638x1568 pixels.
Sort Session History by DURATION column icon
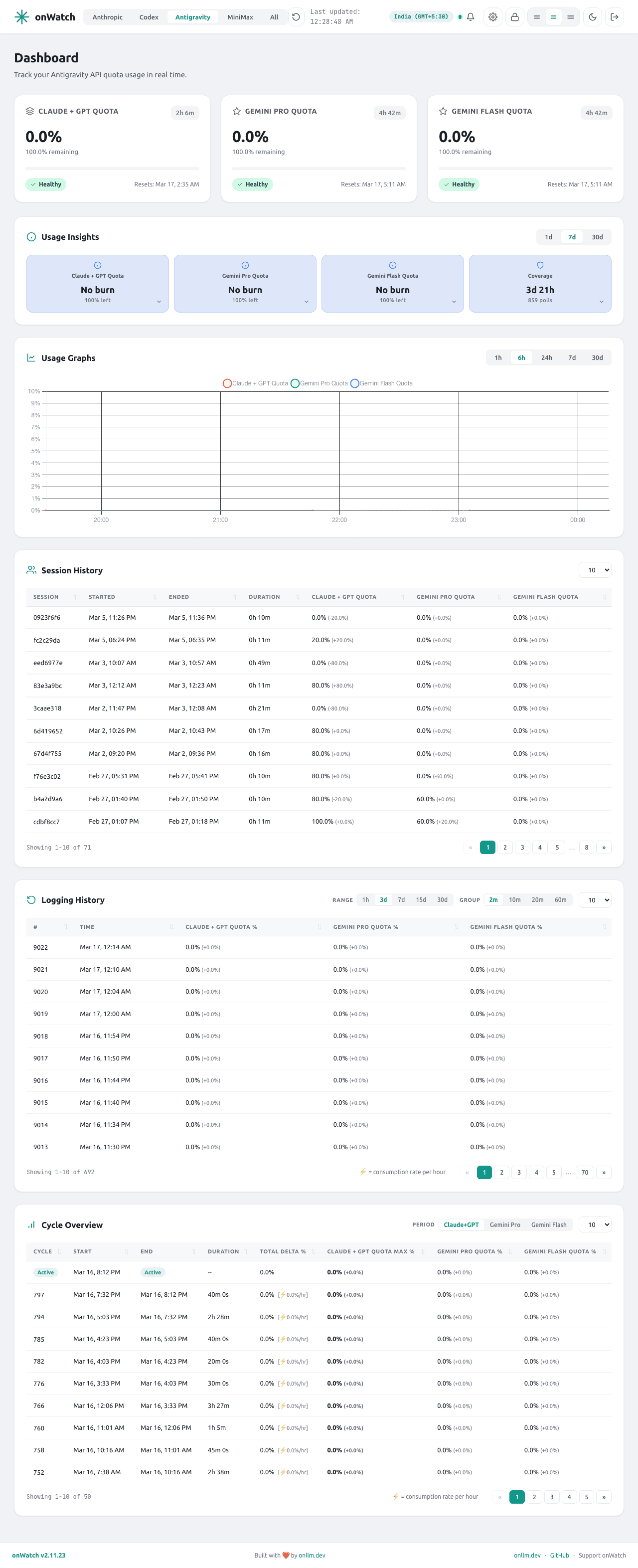pyautogui.click(x=298, y=597)
